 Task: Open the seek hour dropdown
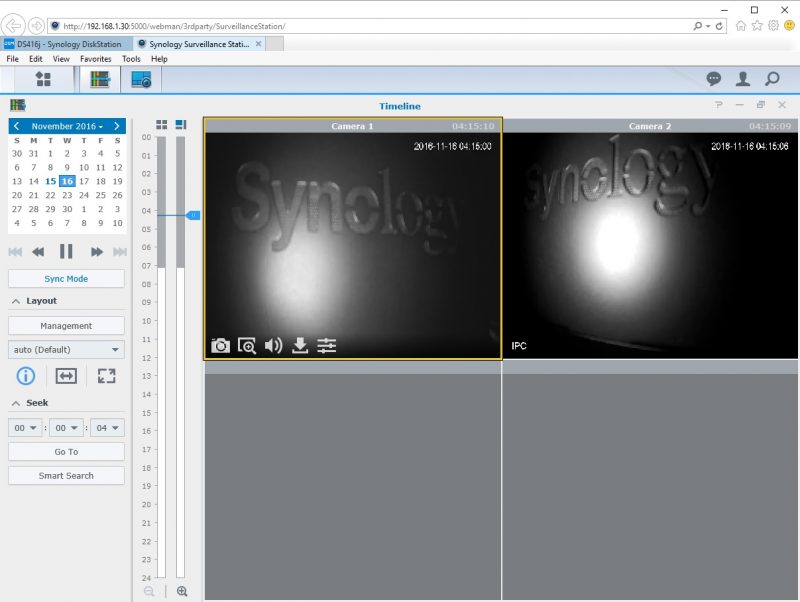pyautogui.click(x=25, y=427)
